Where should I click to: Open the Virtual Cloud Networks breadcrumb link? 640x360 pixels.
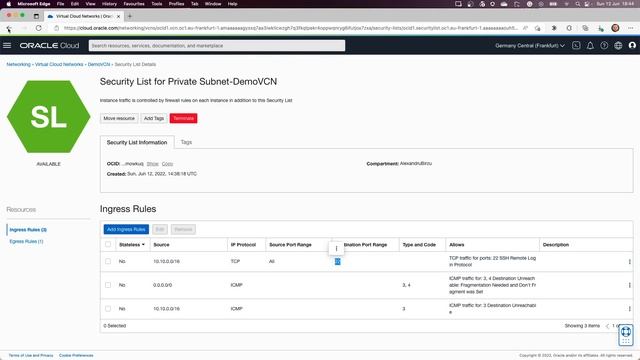(59, 64)
